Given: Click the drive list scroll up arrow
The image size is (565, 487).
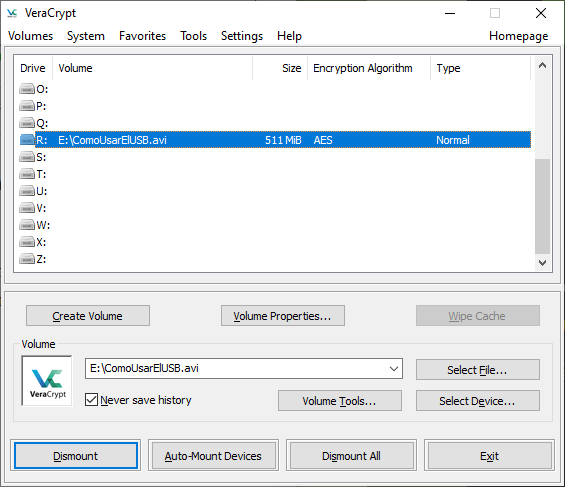Looking at the screenshot, I should 542,66.
